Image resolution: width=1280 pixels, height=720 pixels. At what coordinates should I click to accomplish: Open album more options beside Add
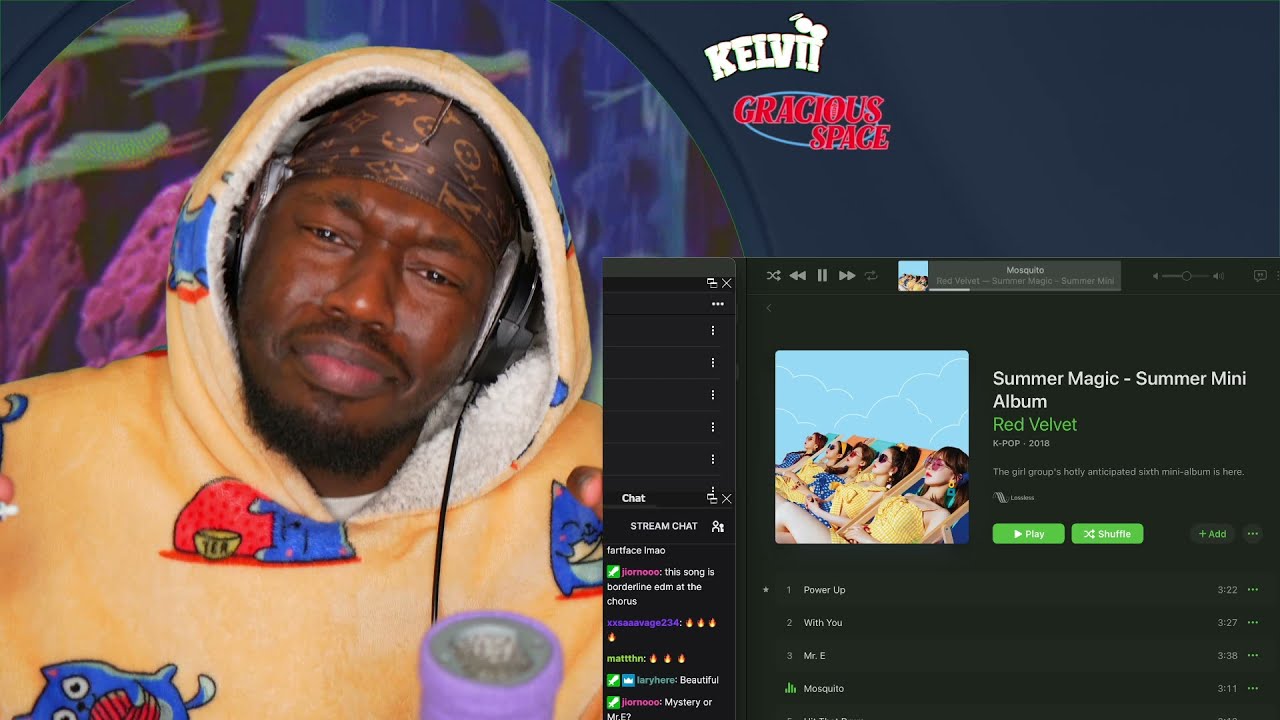pyautogui.click(x=1252, y=534)
